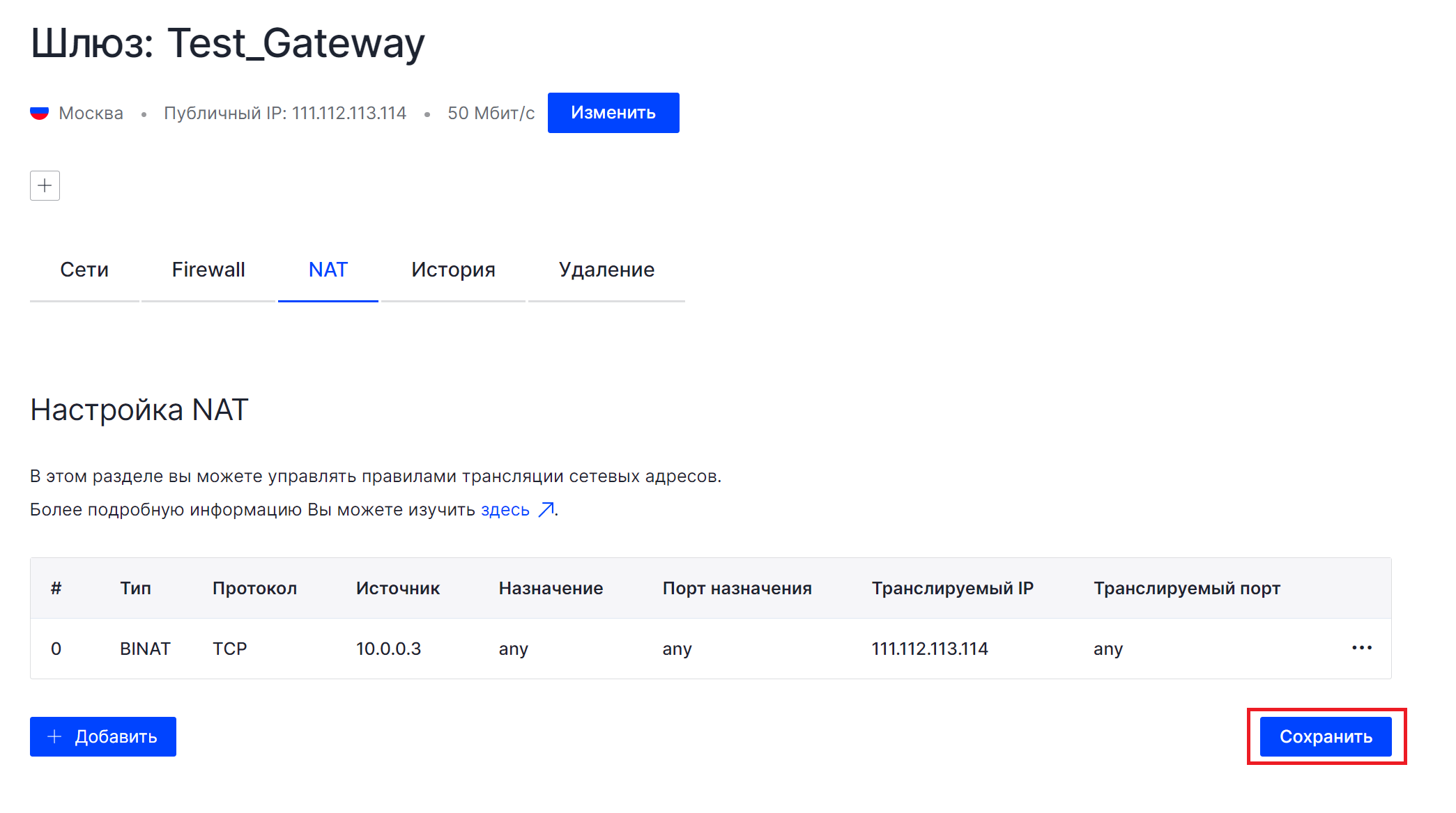The image size is (1456, 813).
Task: Switch to the Сети tab
Action: (x=84, y=270)
